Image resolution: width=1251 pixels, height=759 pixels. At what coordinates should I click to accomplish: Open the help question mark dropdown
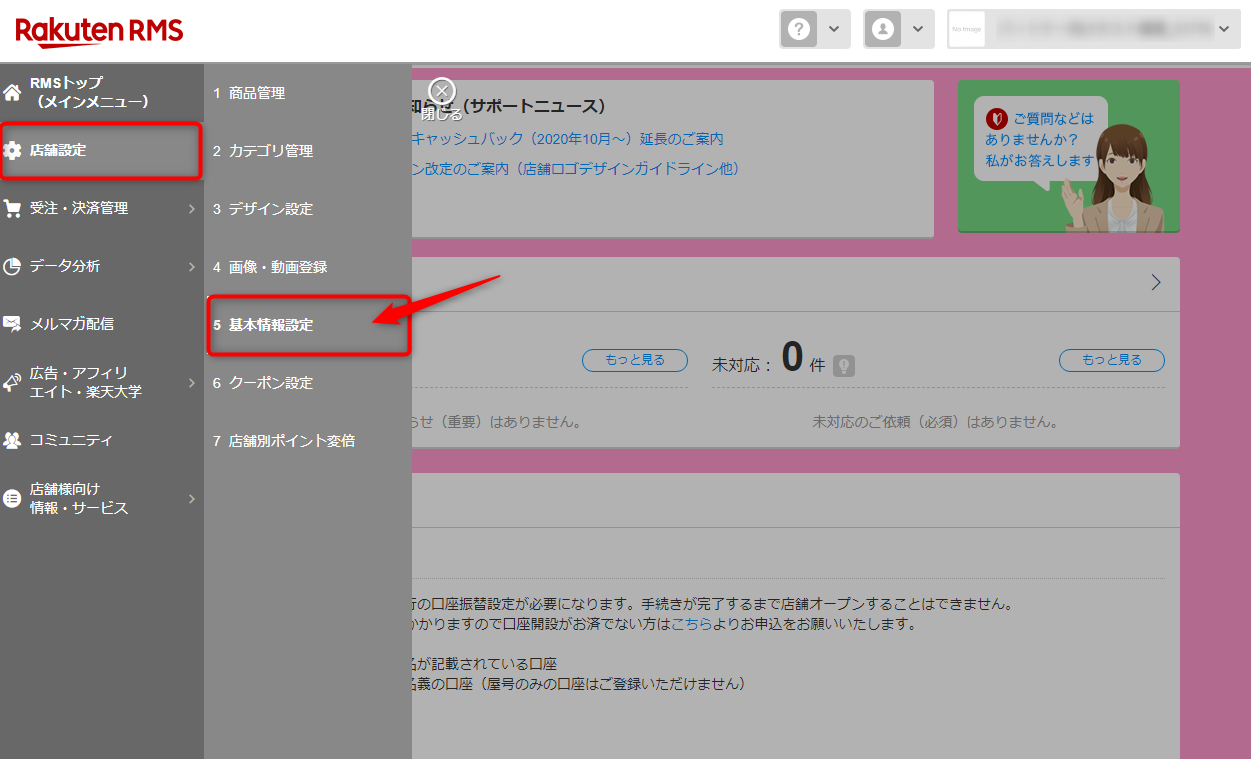[x=814, y=29]
